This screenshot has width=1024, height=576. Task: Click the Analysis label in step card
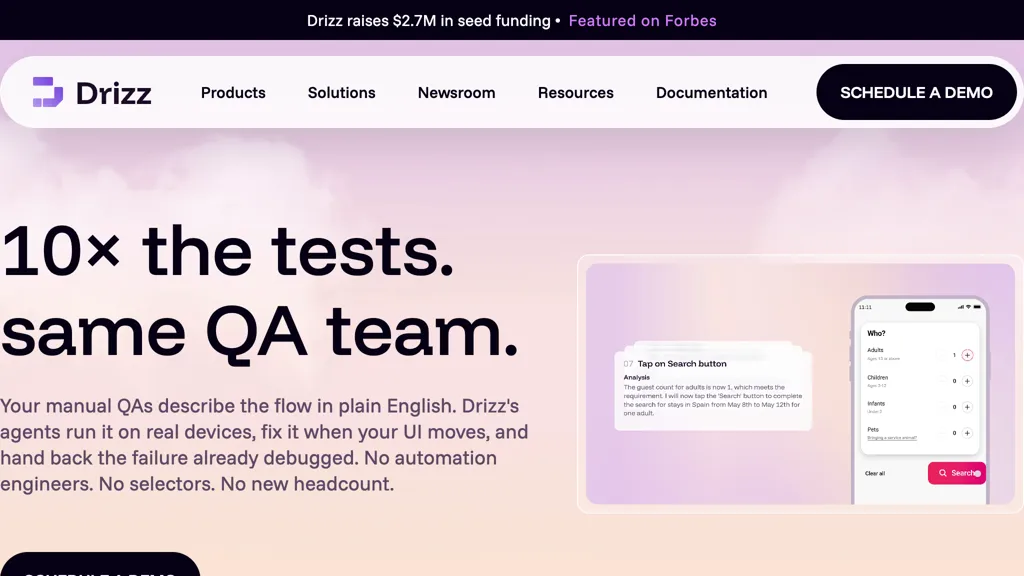(637, 377)
